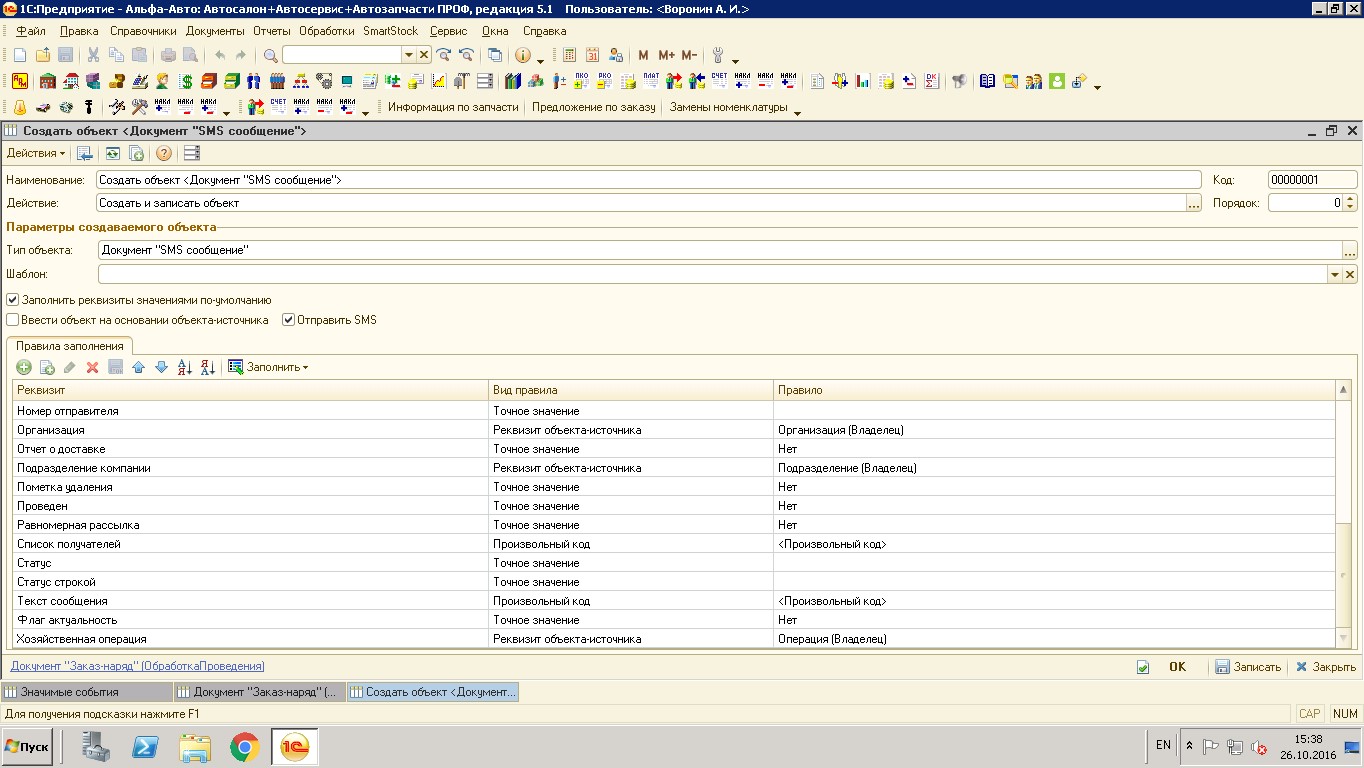Viewport: 1364px width, 768px height.
Task: Open the 'SmartStock' menu
Action: click(391, 31)
